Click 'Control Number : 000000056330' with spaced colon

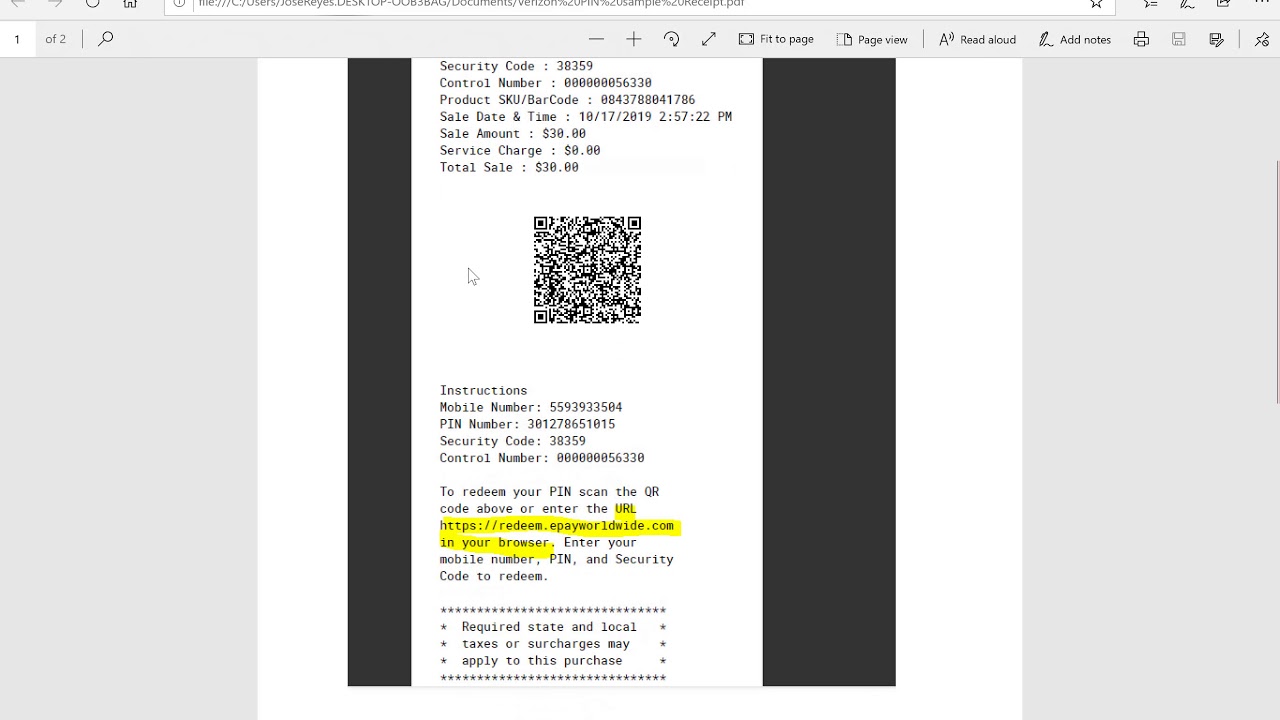pos(546,83)
